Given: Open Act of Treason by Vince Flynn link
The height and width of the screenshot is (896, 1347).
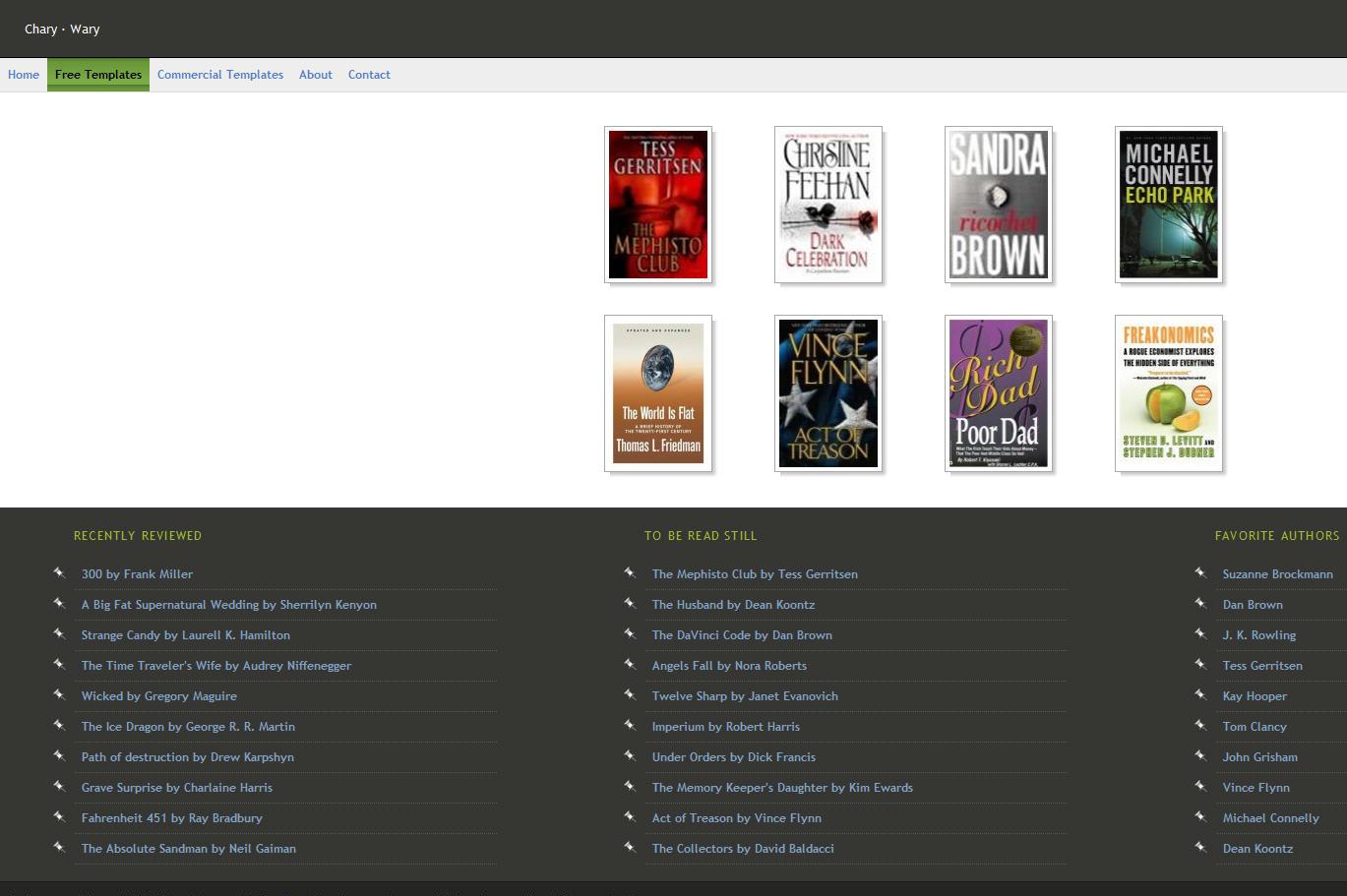Looking at the screenshot, I should tap(737, 818).
